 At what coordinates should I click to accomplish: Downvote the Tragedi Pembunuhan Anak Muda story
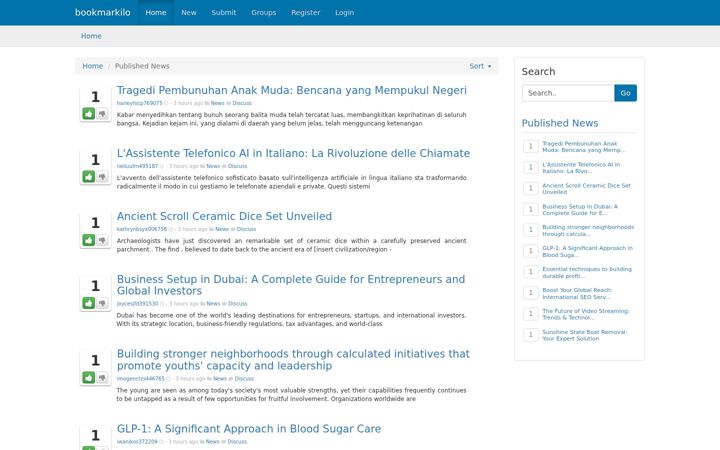pos(102,113)
